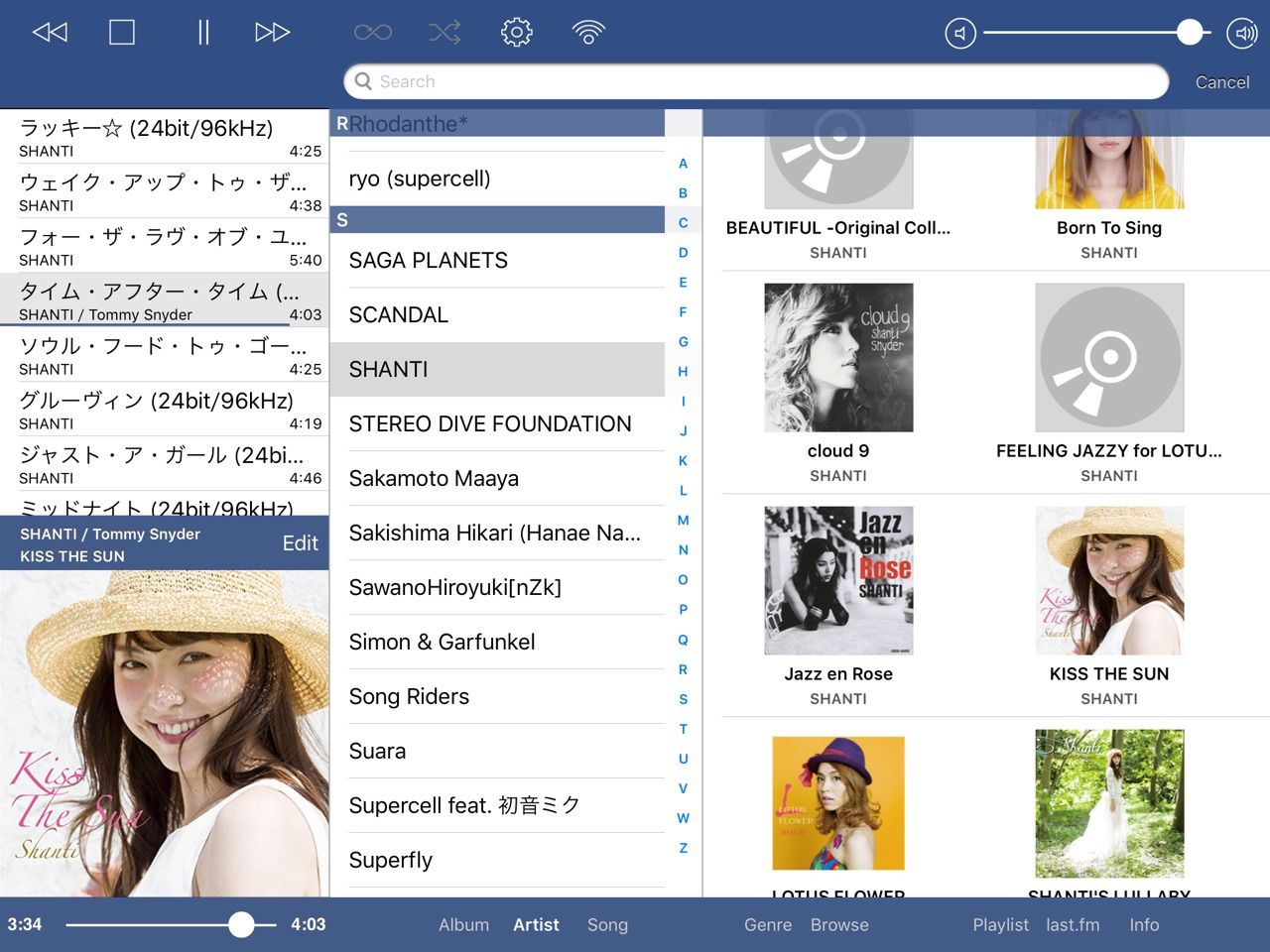Lower volume with the quiet speaker icon
Screen dimensions: 1270x952
(960, 34)
